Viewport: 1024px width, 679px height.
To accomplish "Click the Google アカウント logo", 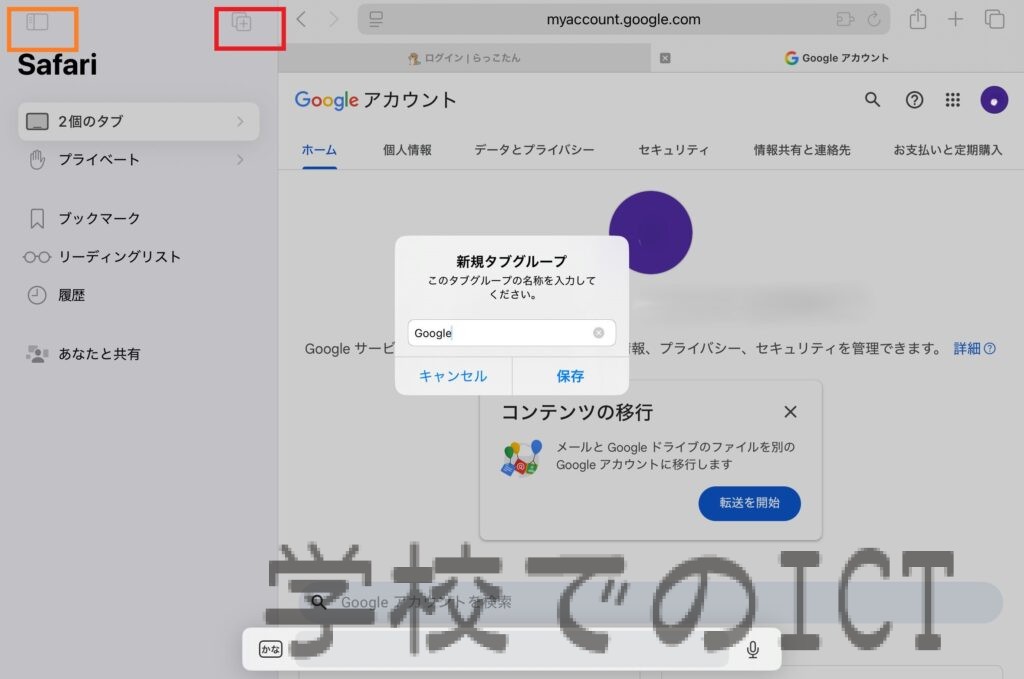I will coord(375,100).
